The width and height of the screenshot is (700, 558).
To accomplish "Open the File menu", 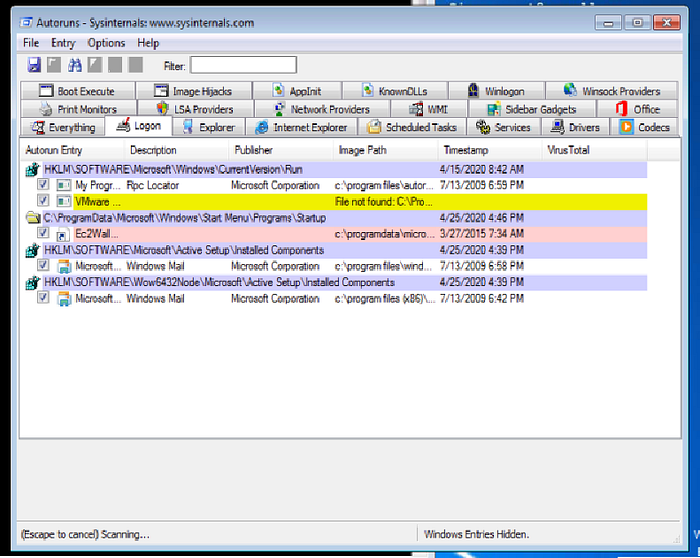I will [x=31, y=43].
